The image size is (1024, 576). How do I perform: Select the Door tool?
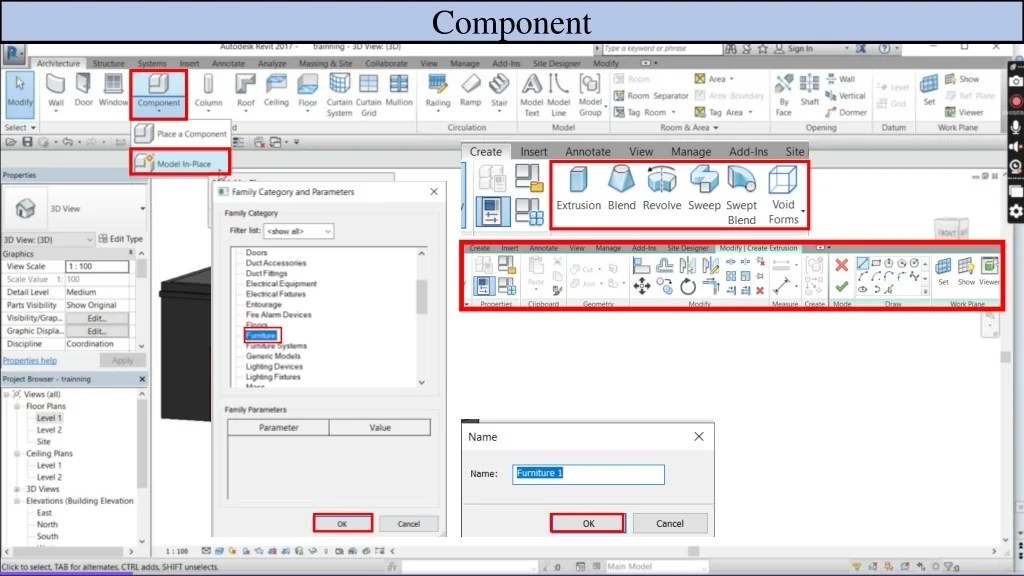pyautogui.click(x=84, y=91)
